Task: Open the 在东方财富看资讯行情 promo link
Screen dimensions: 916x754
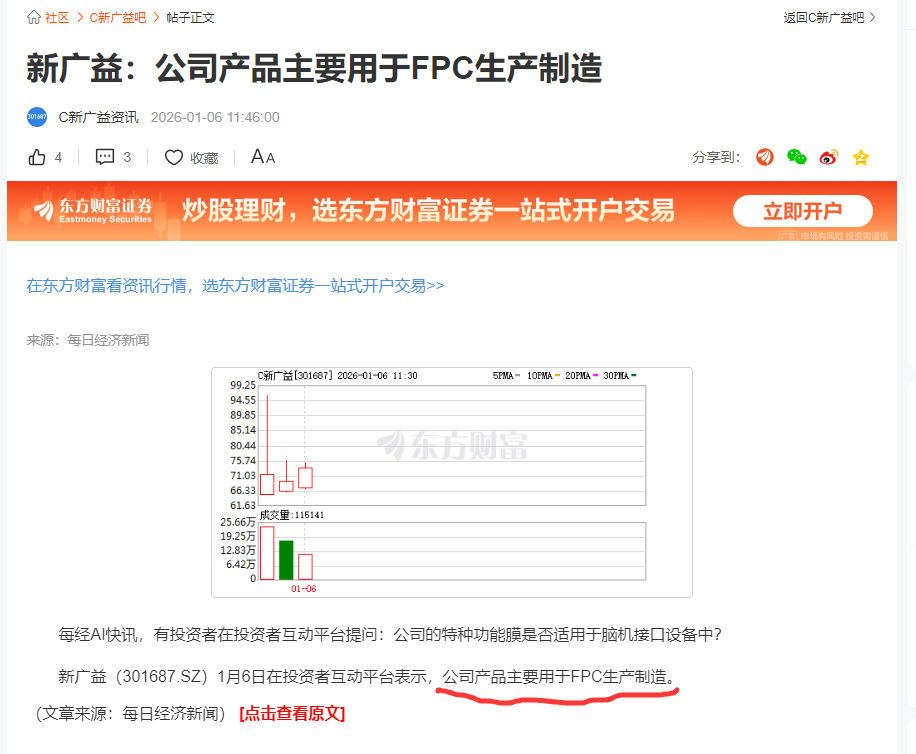Action: (x=235, y=286)
